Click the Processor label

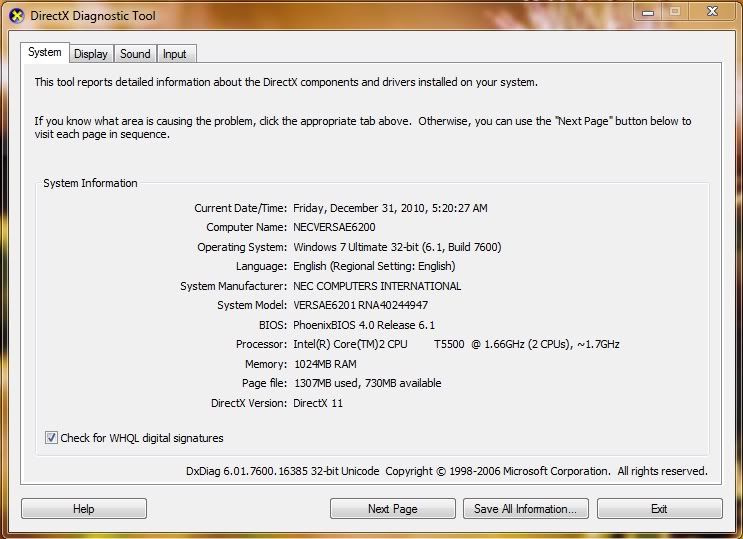262,344
